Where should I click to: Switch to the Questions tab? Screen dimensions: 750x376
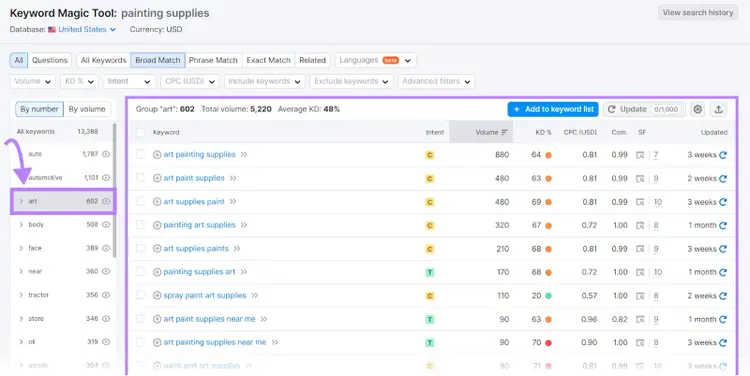pyautogui.click(x=50, y=60)
